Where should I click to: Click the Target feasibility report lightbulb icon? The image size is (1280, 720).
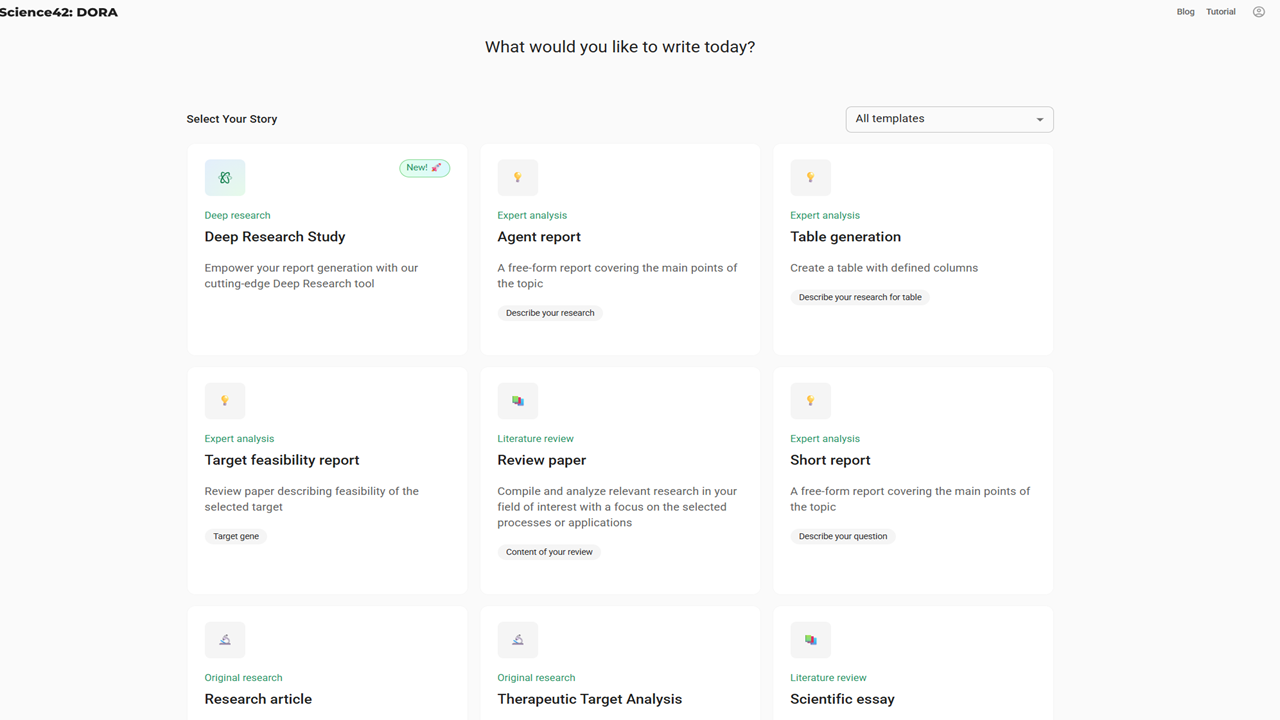coord(225,401)
